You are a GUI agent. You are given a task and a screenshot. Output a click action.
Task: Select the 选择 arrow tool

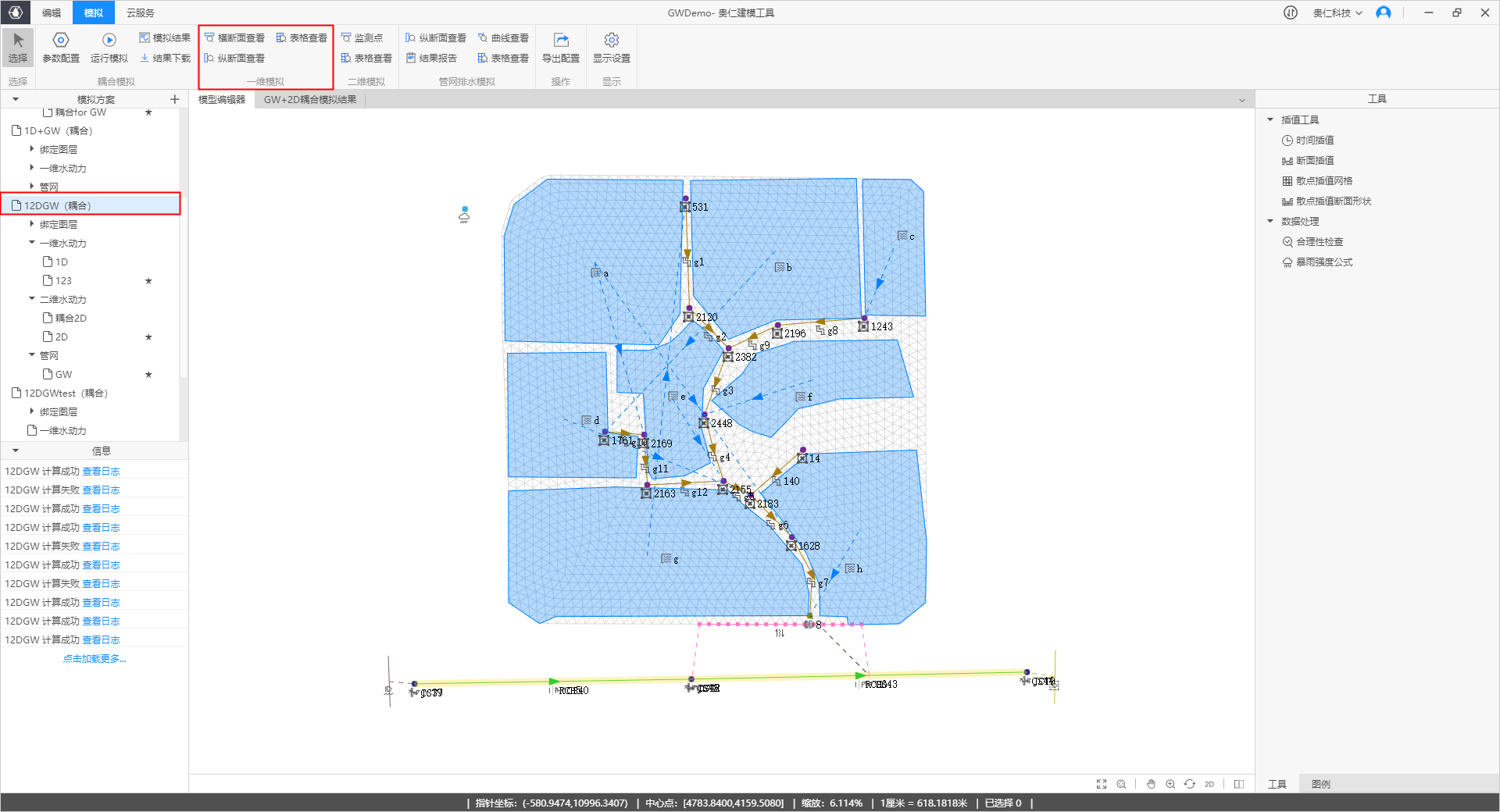[18, 47]
